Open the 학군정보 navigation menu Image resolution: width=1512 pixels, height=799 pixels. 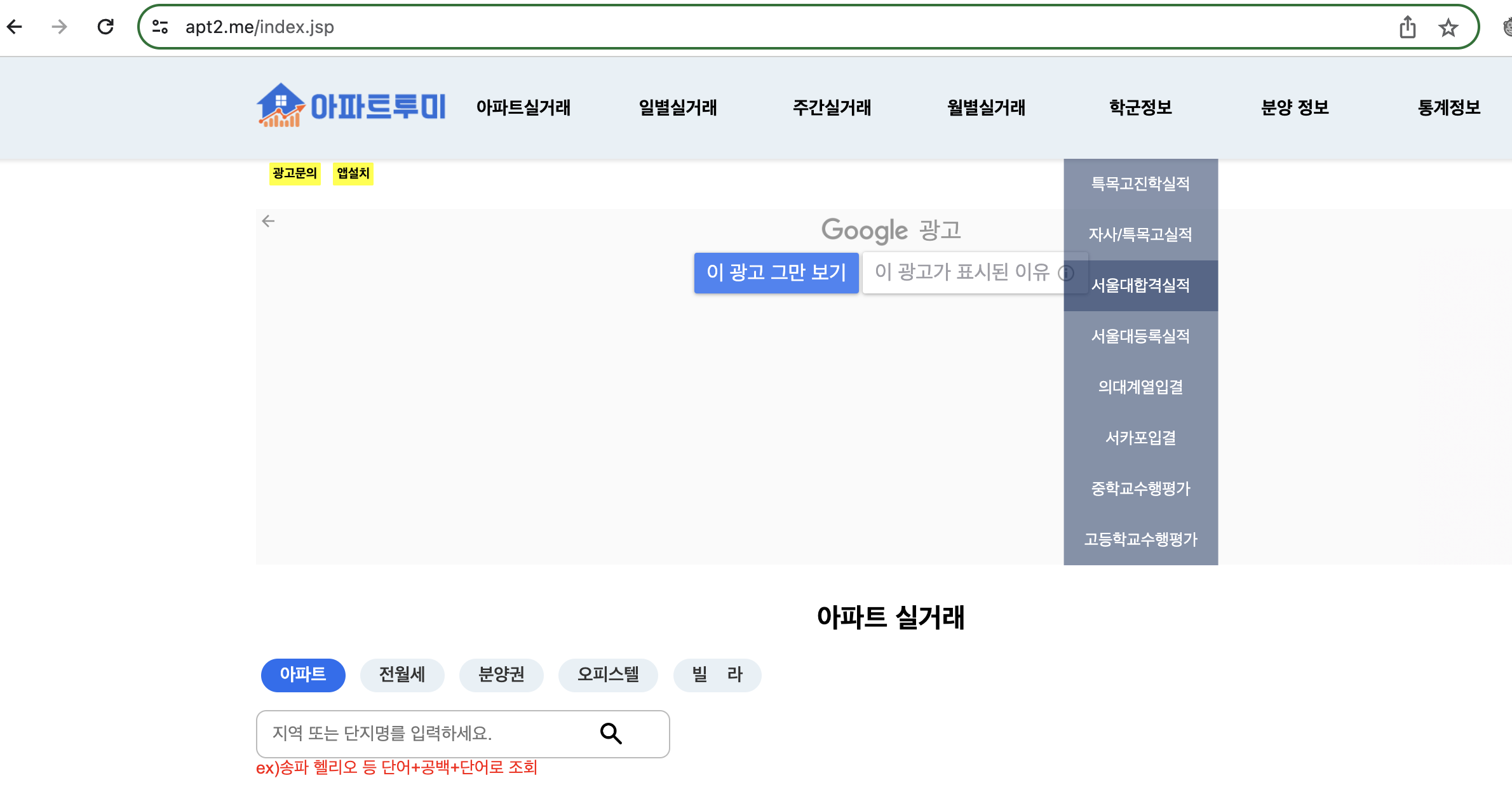click(x=1140, y=107)
